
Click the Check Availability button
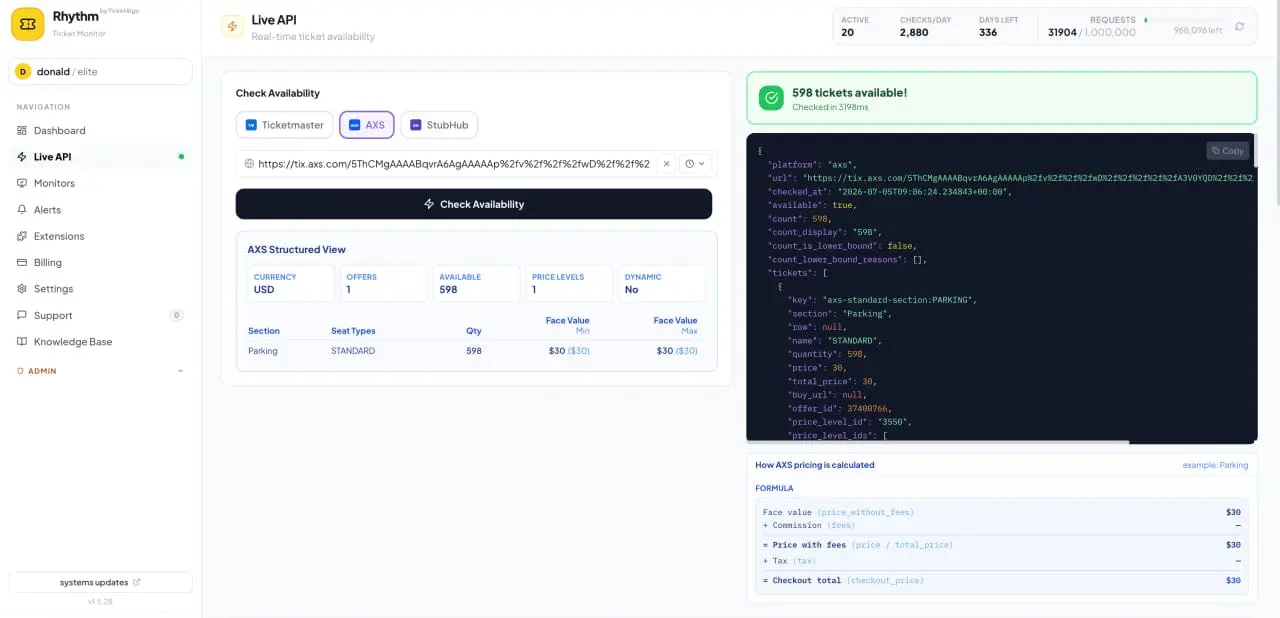point(474,204)
